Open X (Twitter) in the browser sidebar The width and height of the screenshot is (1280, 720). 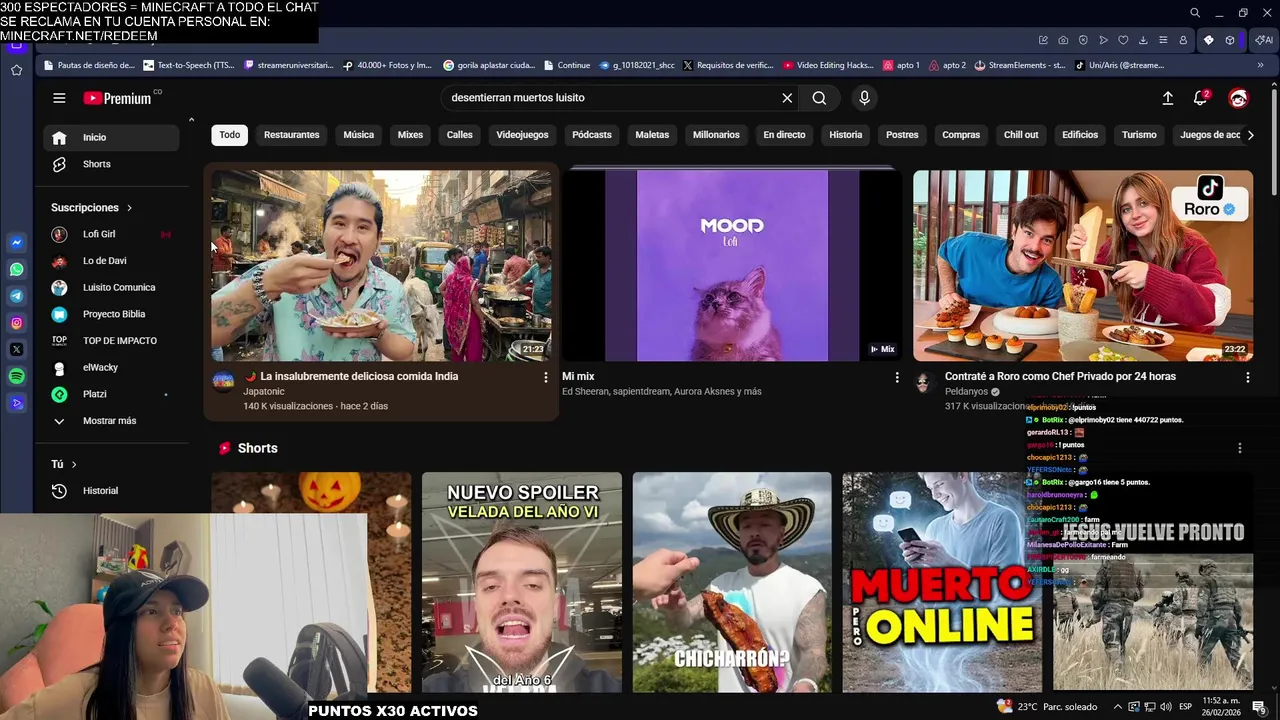(17, 349)
